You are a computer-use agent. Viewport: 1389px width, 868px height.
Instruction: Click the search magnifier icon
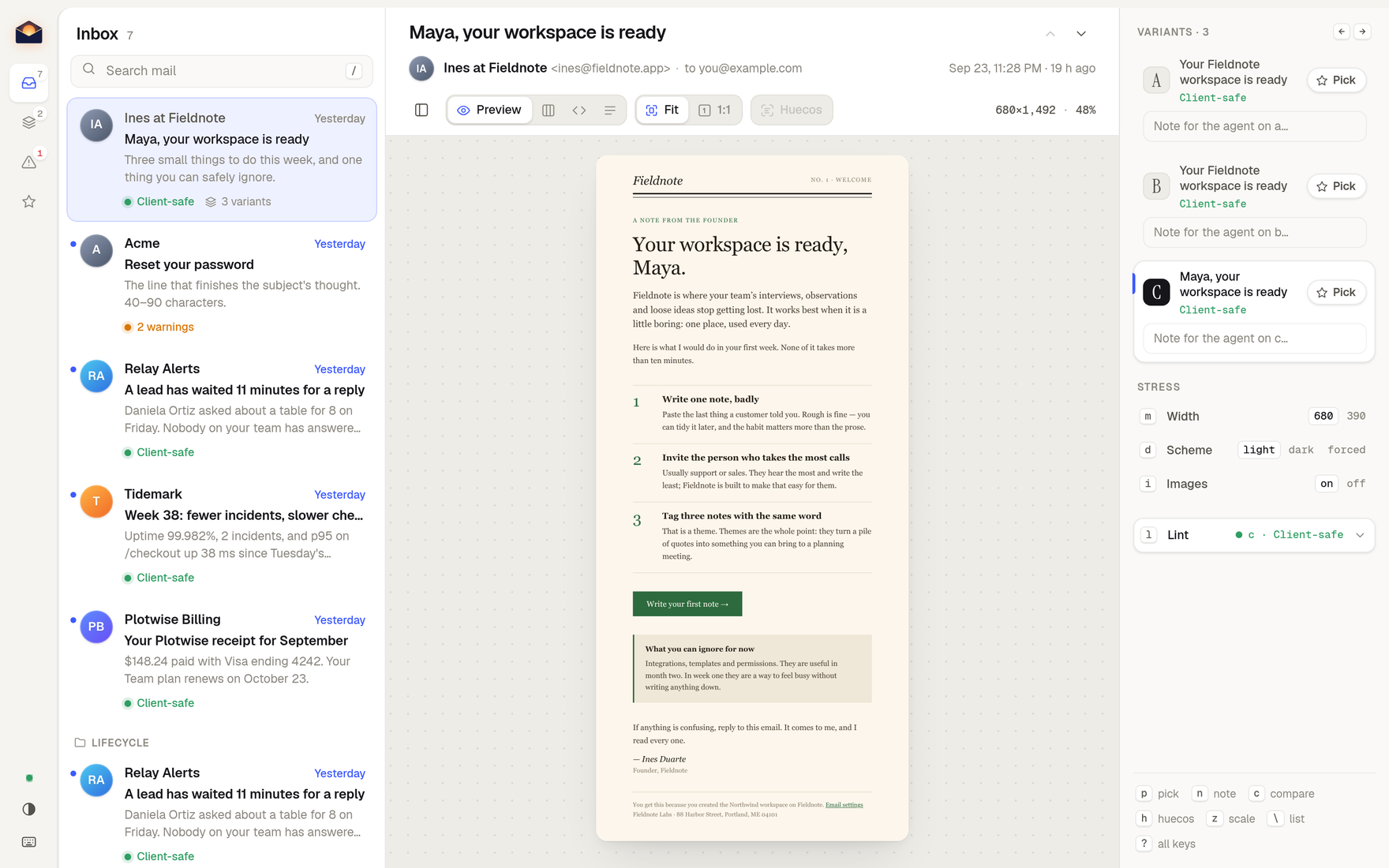(x=89, y=69)
